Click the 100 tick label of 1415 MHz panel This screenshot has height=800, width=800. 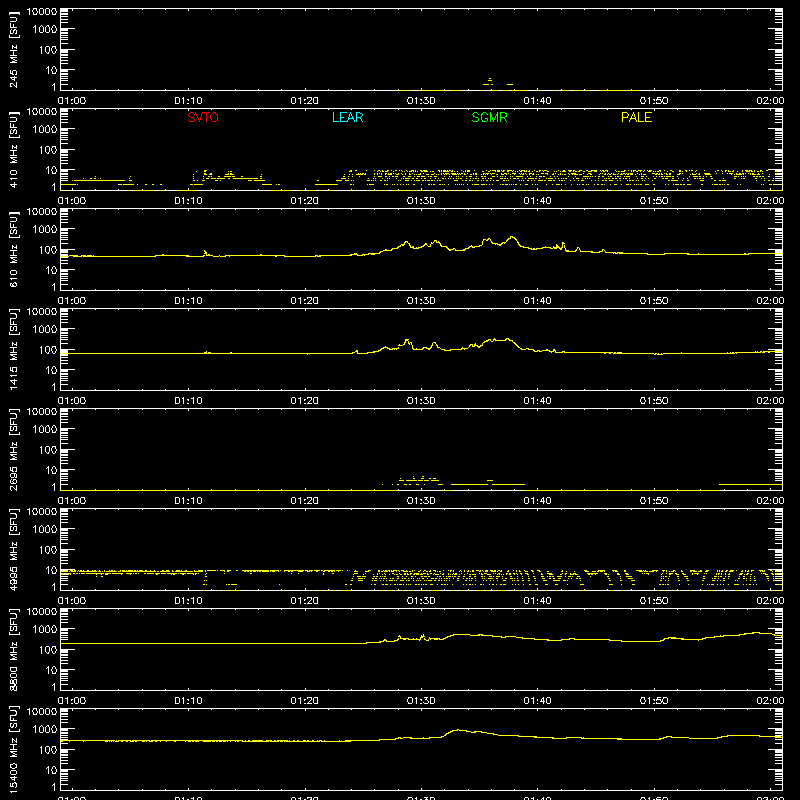click(48, 350)
